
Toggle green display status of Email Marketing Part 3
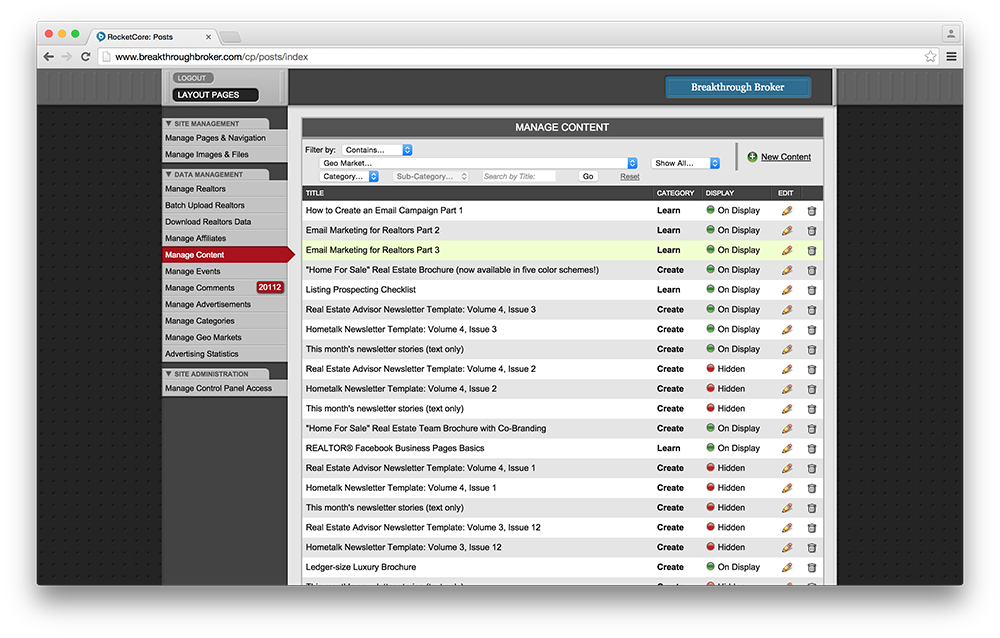[711, 250]
